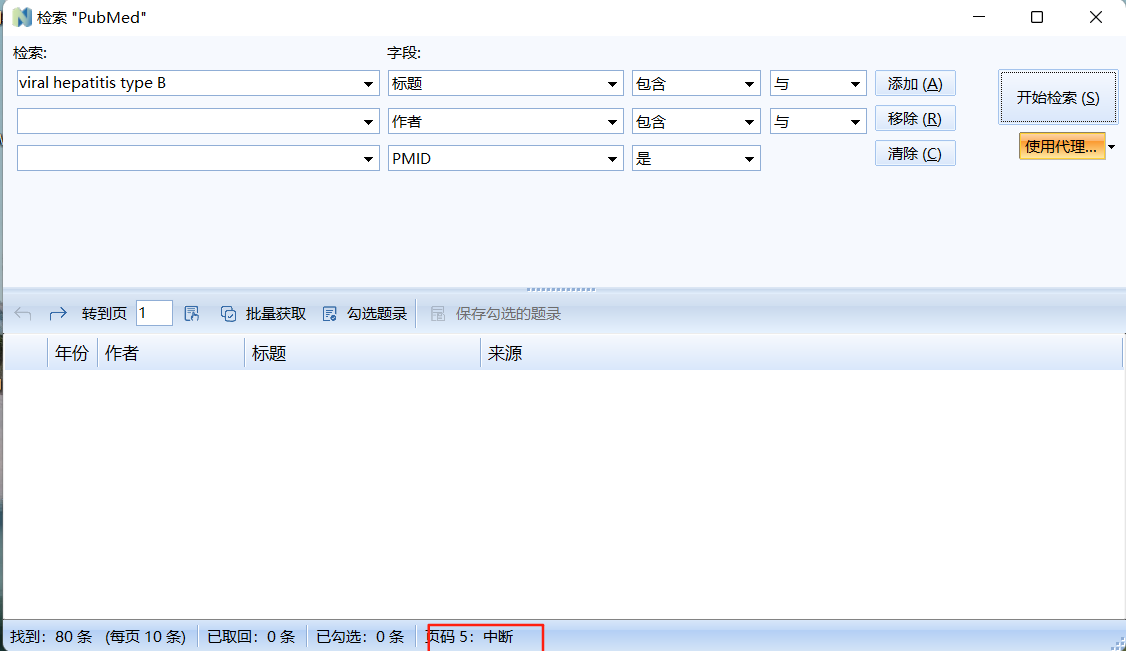Expand the PMID field dropdown
Image resolution: width=1126 pixels, height=651 pixels.
(613, 159)
